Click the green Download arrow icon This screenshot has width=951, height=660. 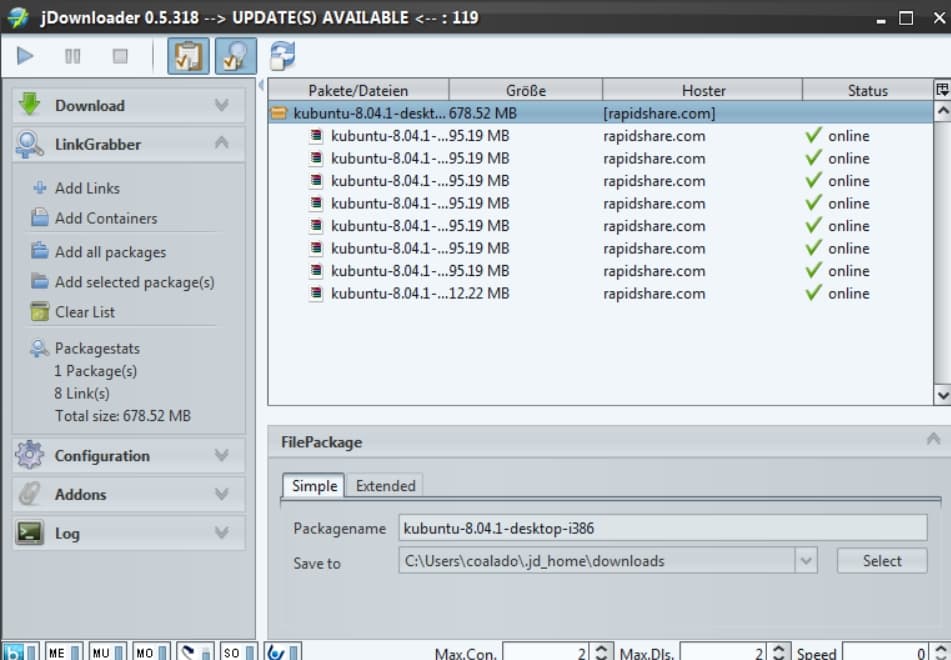[29, 104]
